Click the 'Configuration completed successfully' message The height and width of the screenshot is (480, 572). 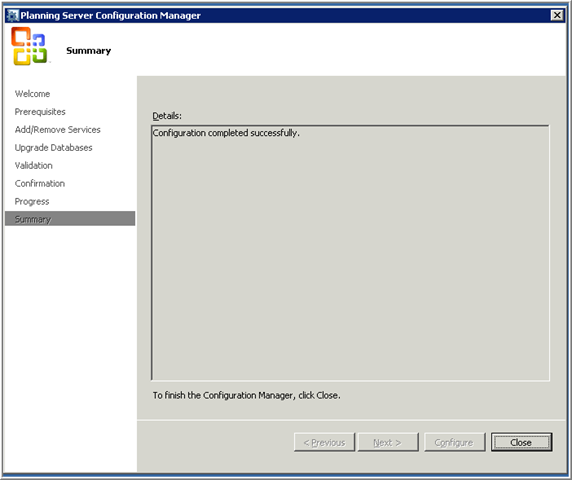pos(226,133)
